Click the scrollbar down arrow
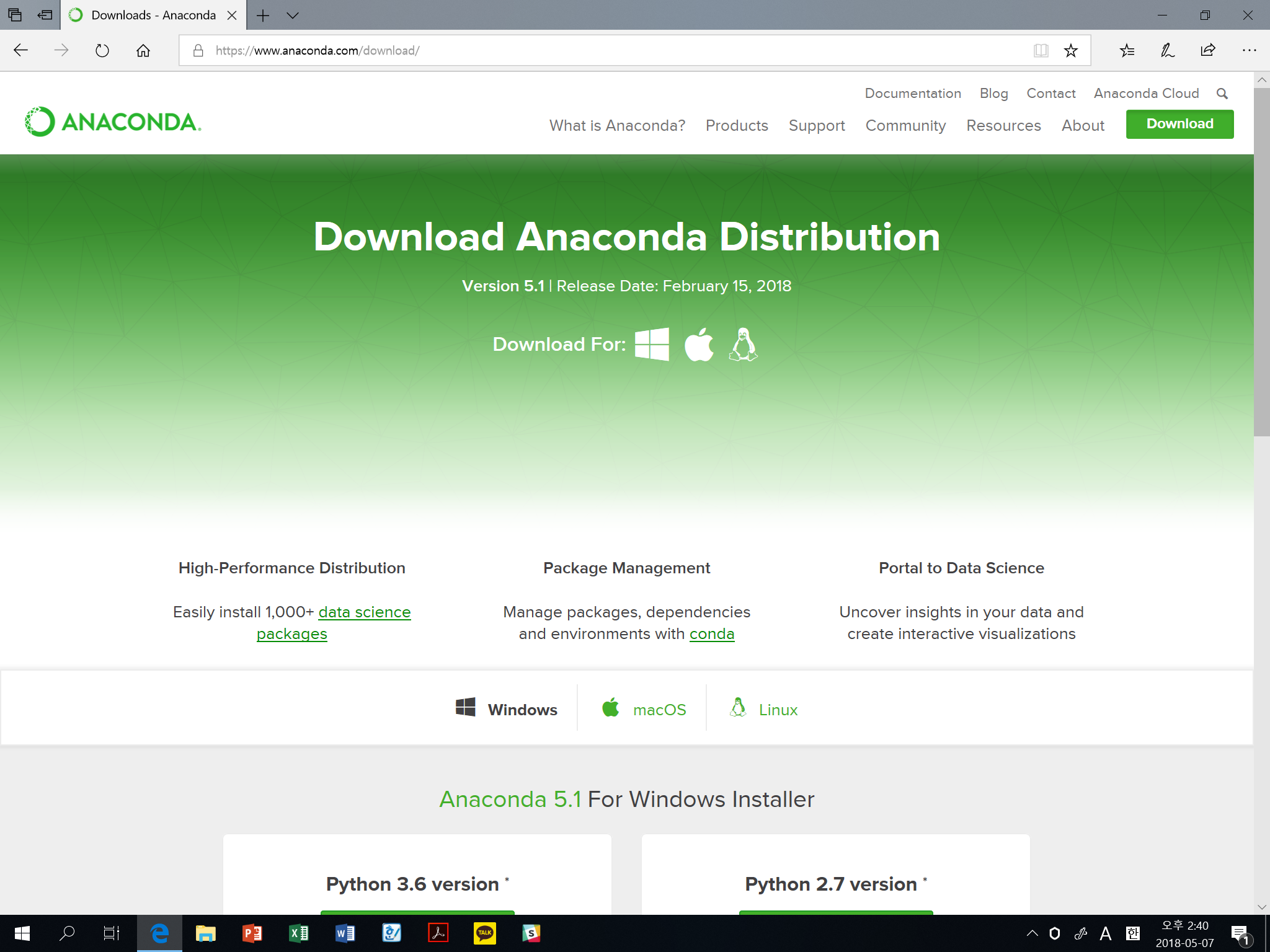Image resolution: width=1270 pixels, height=952 pixels. 1261,907
